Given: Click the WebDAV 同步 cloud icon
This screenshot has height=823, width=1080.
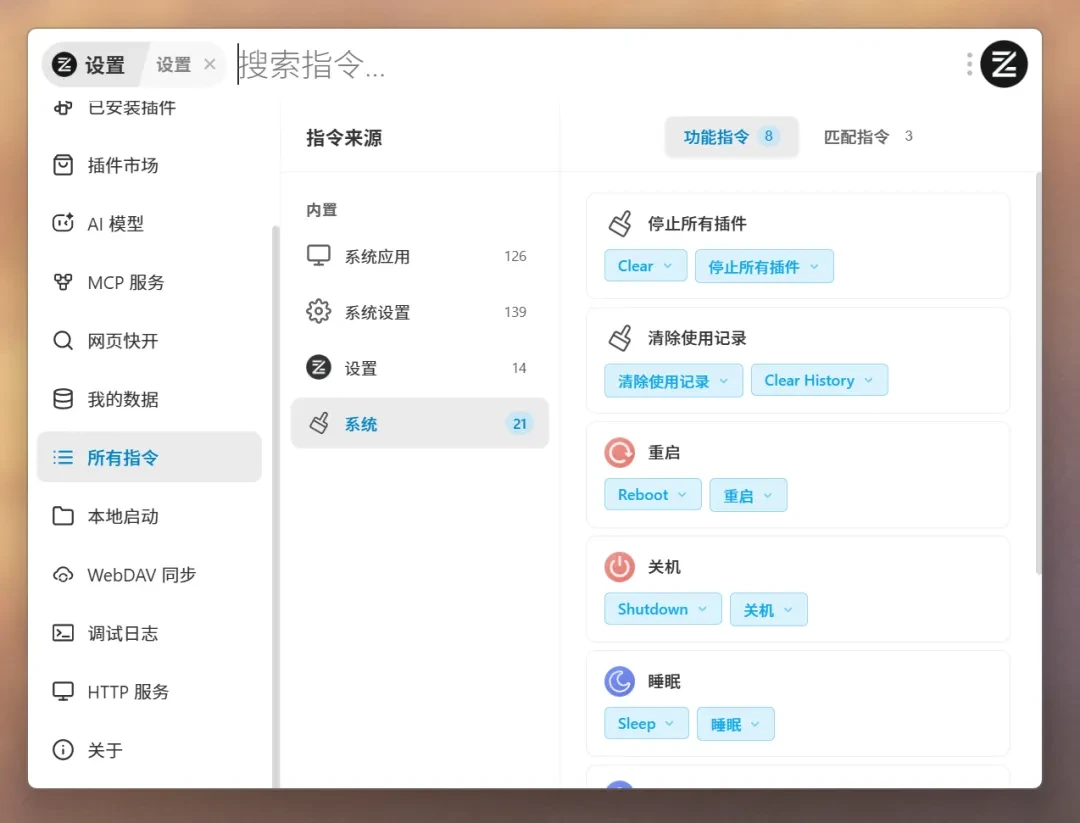Looking at the screenshot, I should (63, 574).
